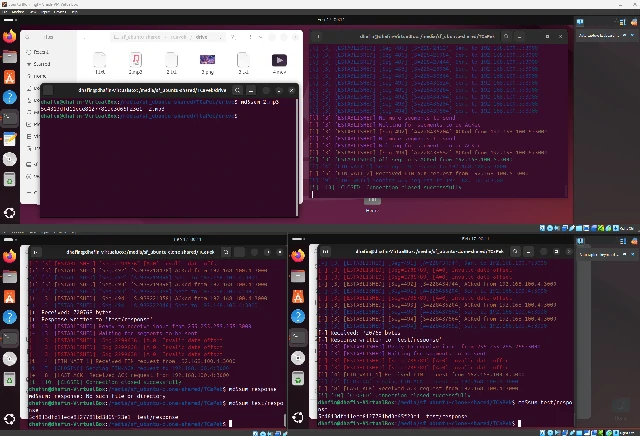Search in the top-right terminal window
640x436 pixels.
(506, 36)
